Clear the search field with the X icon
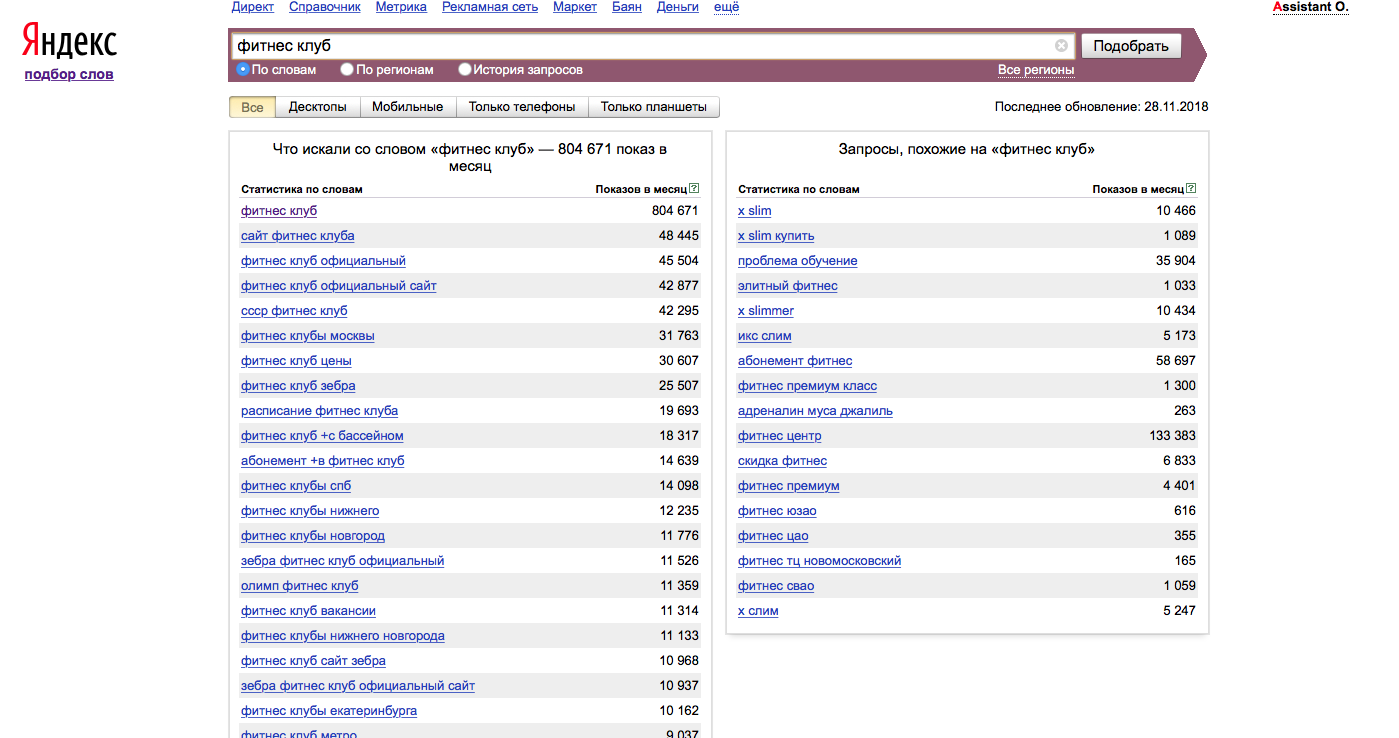 tap(1061, 46)
